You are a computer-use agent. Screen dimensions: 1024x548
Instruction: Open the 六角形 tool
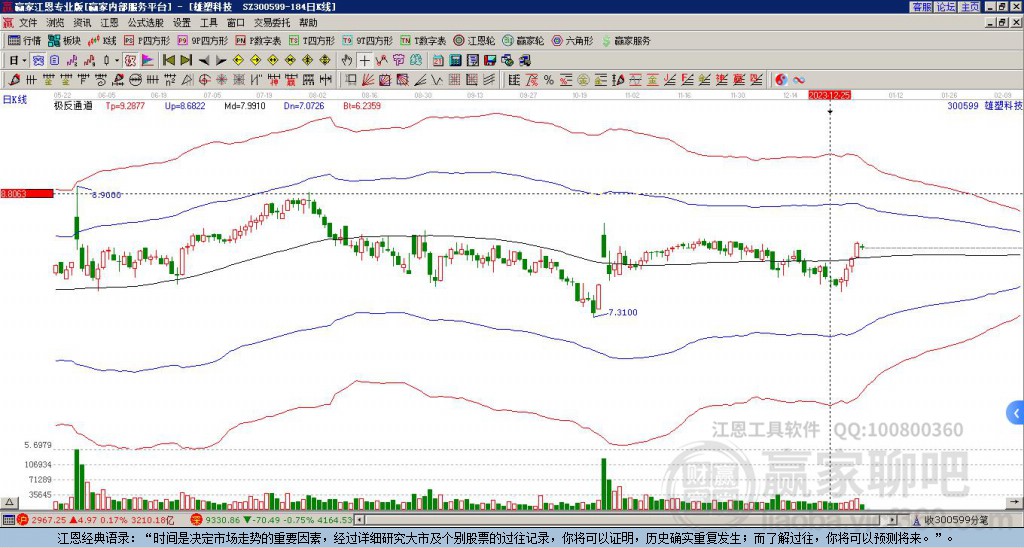tap(572, 40)
